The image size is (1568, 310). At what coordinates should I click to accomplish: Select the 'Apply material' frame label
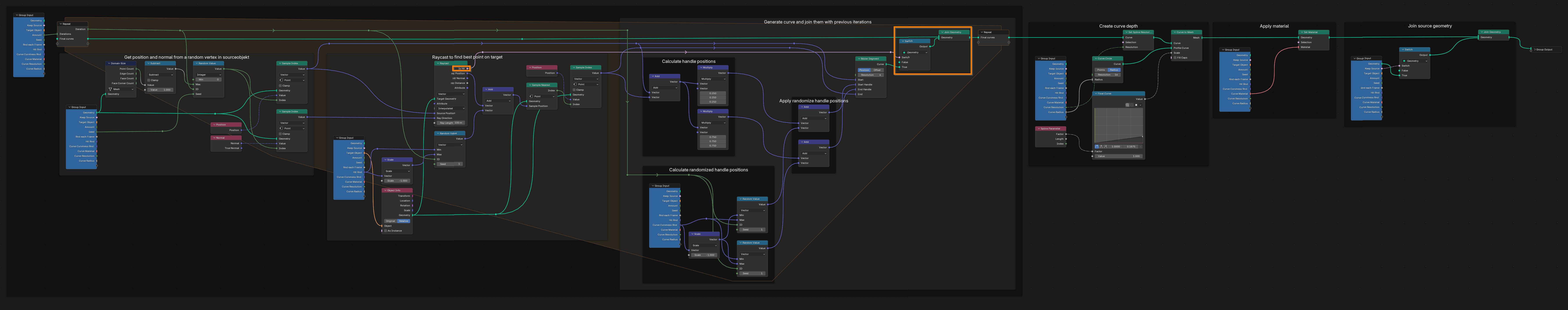coord(1275,26)
